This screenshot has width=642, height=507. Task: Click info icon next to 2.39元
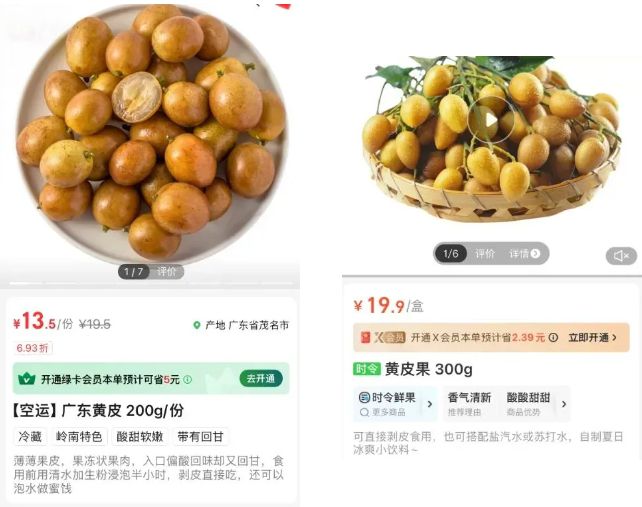pos(553,337)
